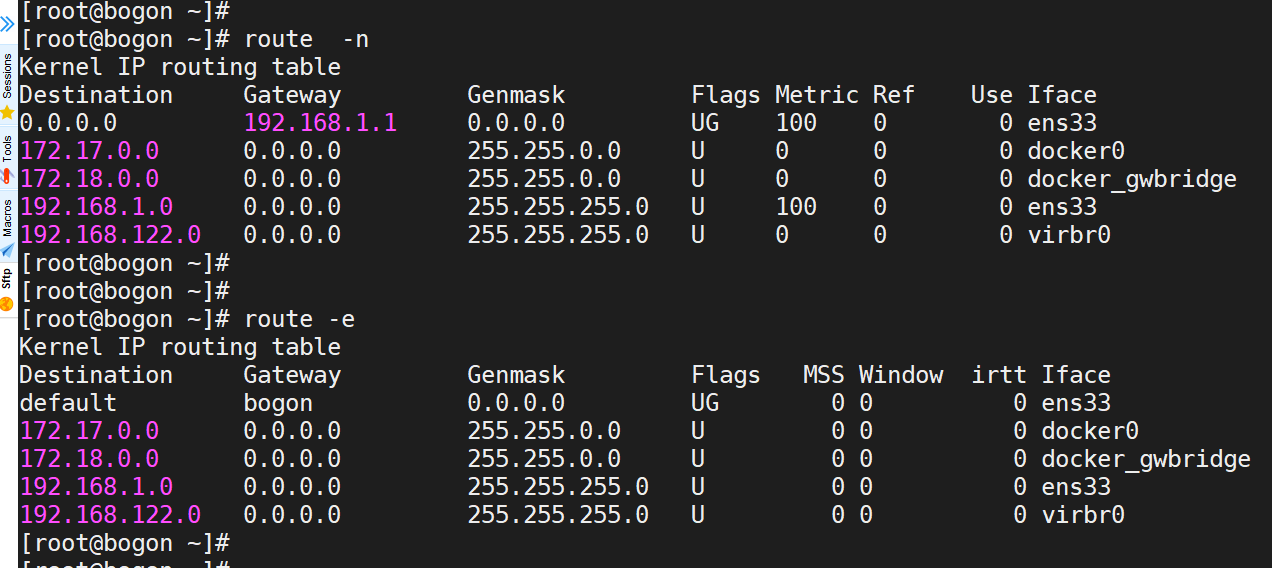This screenshot has height=568, width=1272.
Task: Click the orange Sftp globe icon
Action: 7,303
